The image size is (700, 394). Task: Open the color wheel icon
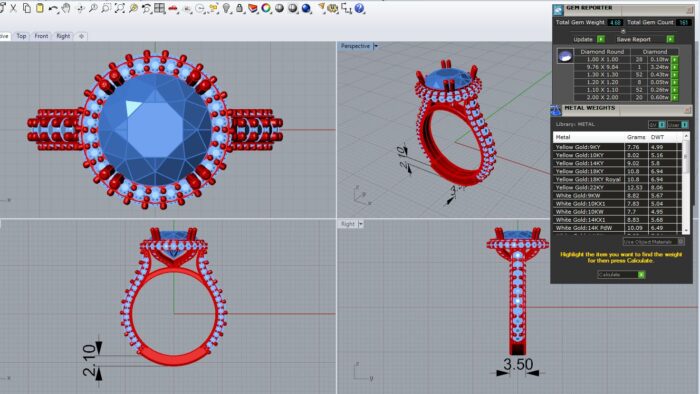pos(266,8)
